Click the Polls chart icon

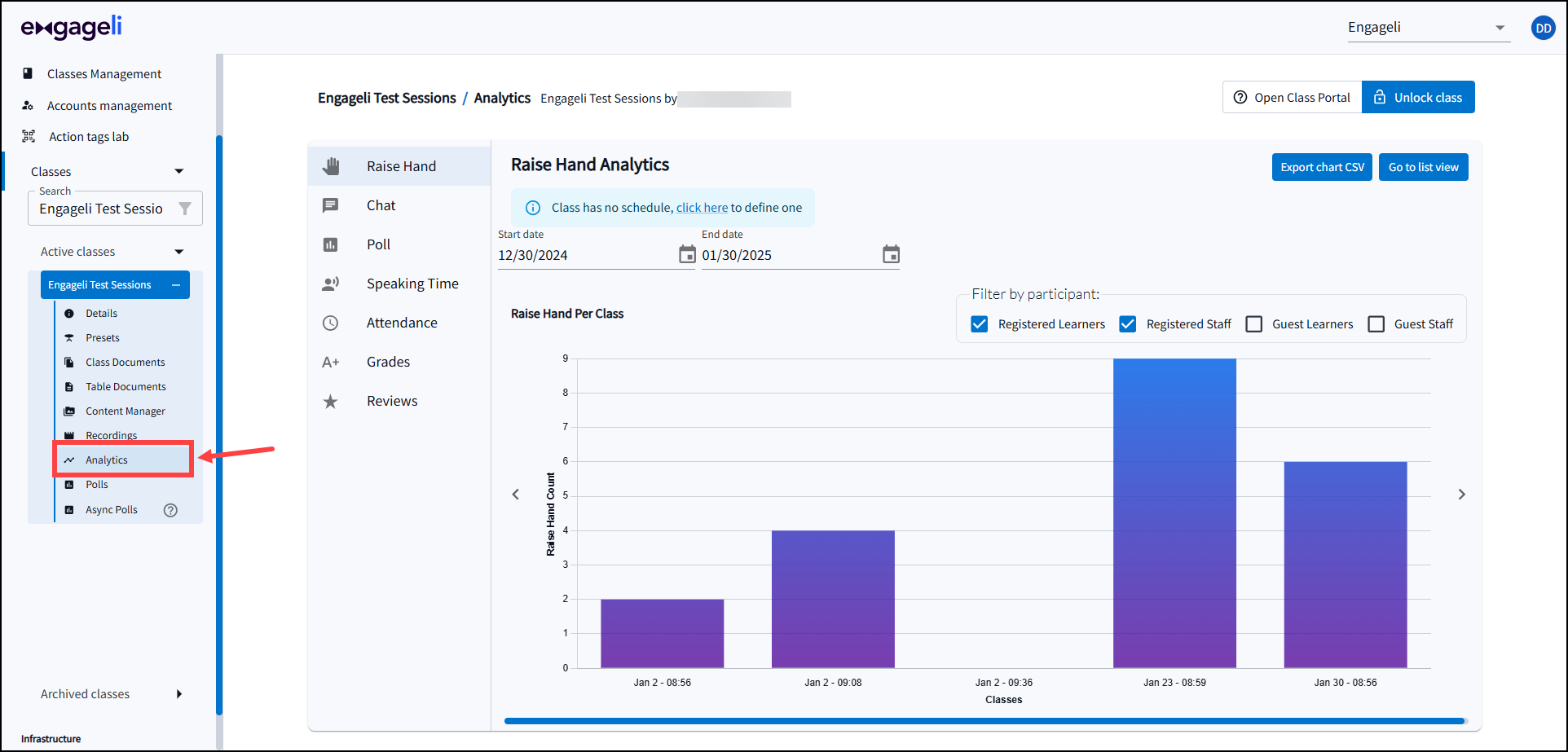[69, 485]
